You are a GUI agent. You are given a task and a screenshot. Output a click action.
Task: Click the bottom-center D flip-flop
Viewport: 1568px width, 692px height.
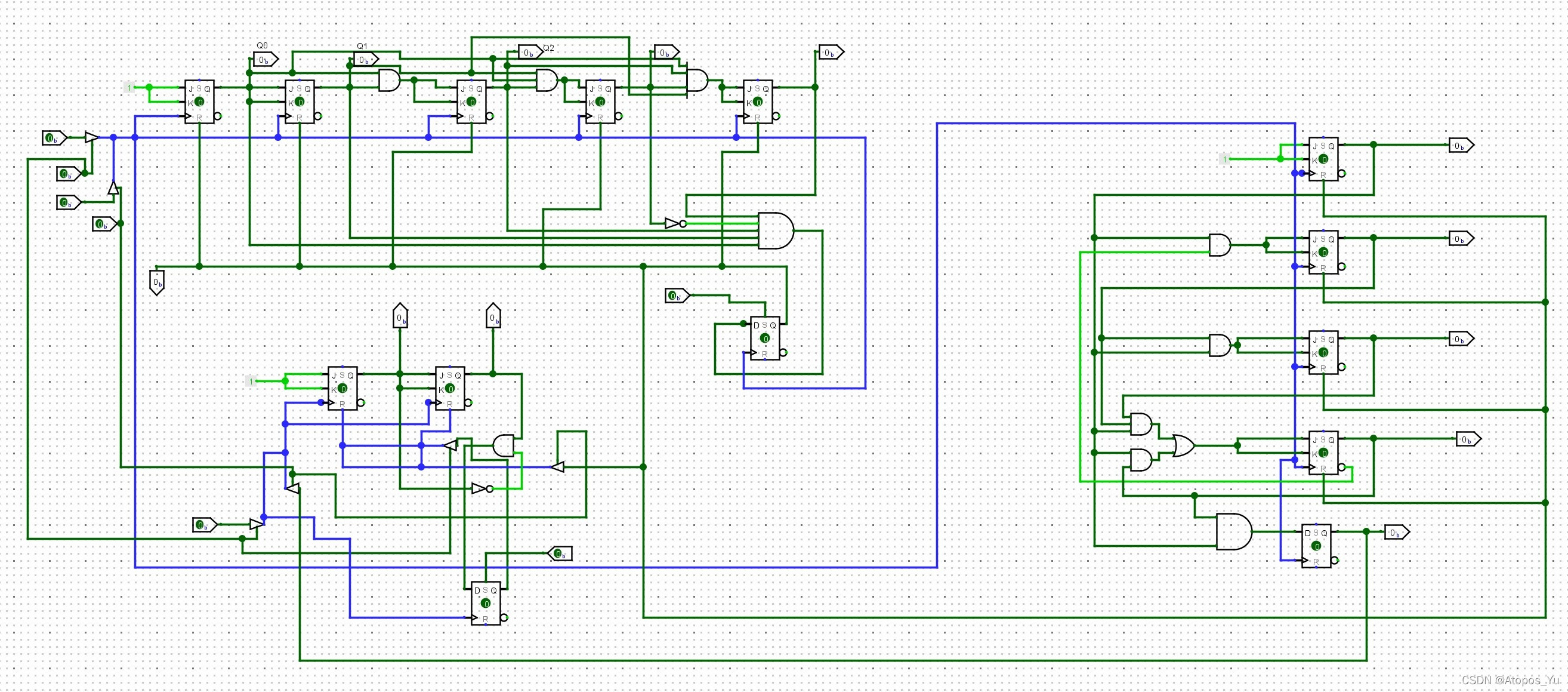point(486,603)
